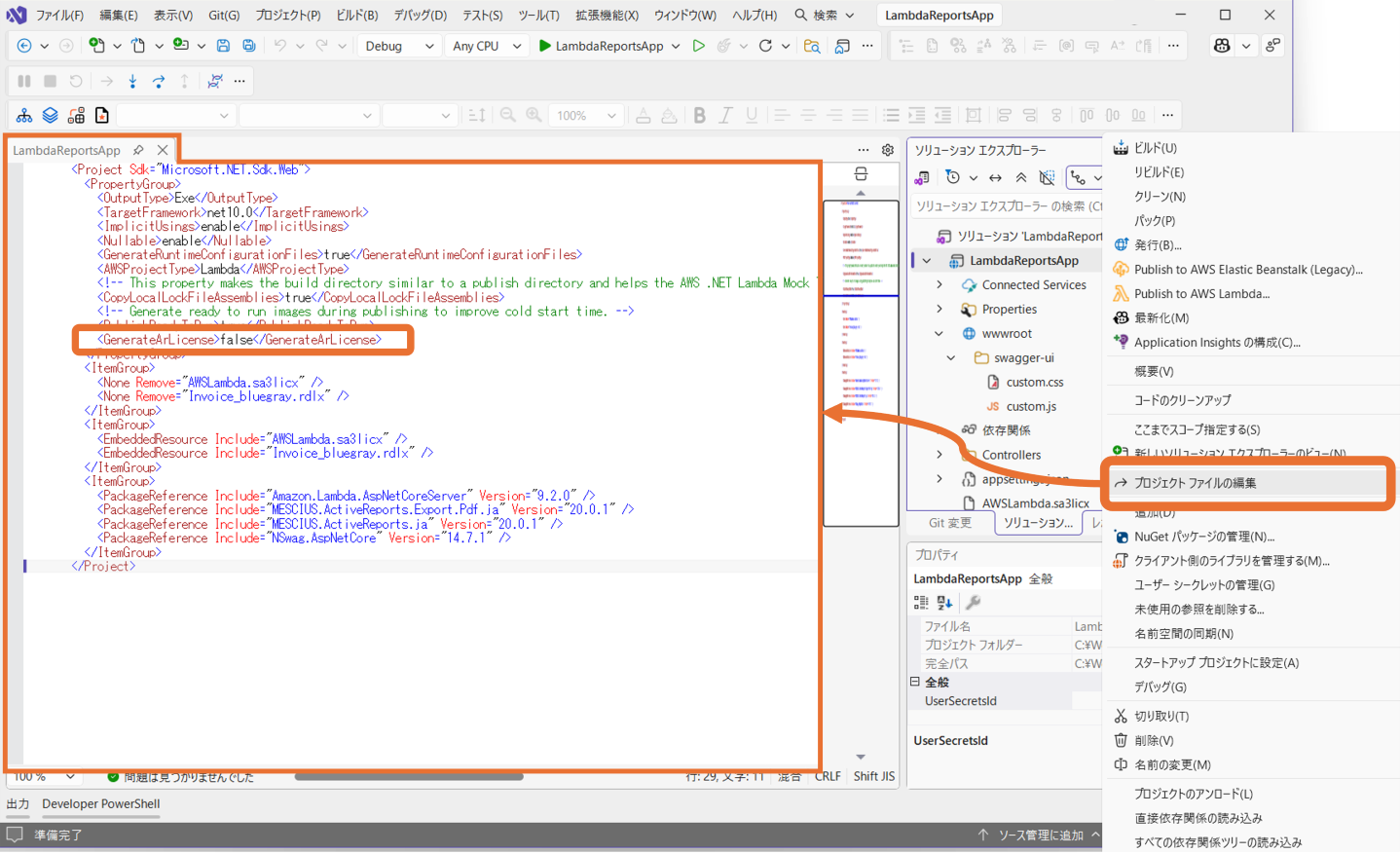The width and height of the screenshot is (1400, 854).
Task: Click the pending changes filter clock icon
Action: [x=952, y=177]
